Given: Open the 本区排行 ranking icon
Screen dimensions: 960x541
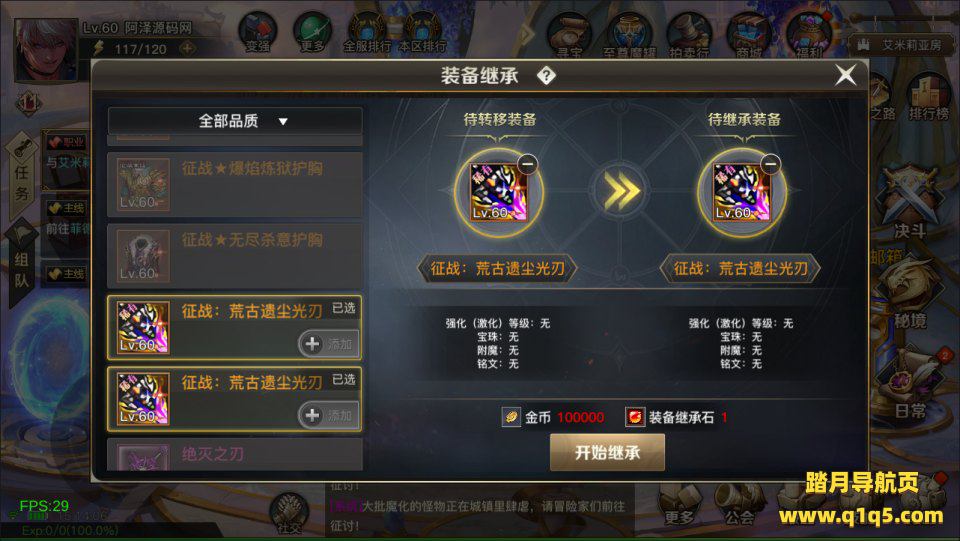Looking at the screenshot, I should (422, 32).
